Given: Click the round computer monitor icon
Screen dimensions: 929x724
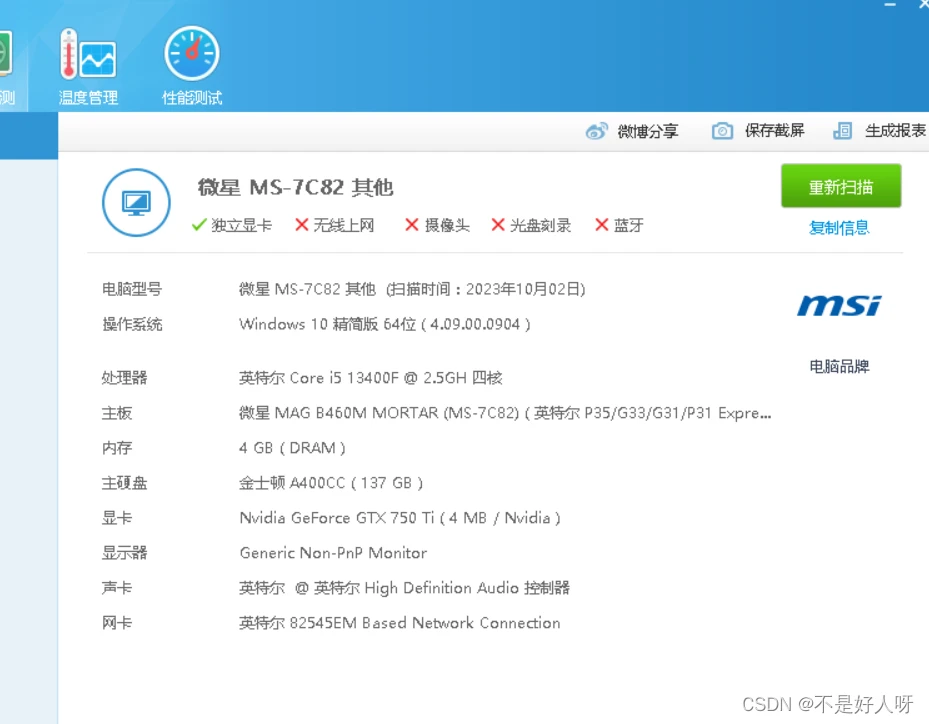Looking at the screenshot, I should click(x=136, y=203).
